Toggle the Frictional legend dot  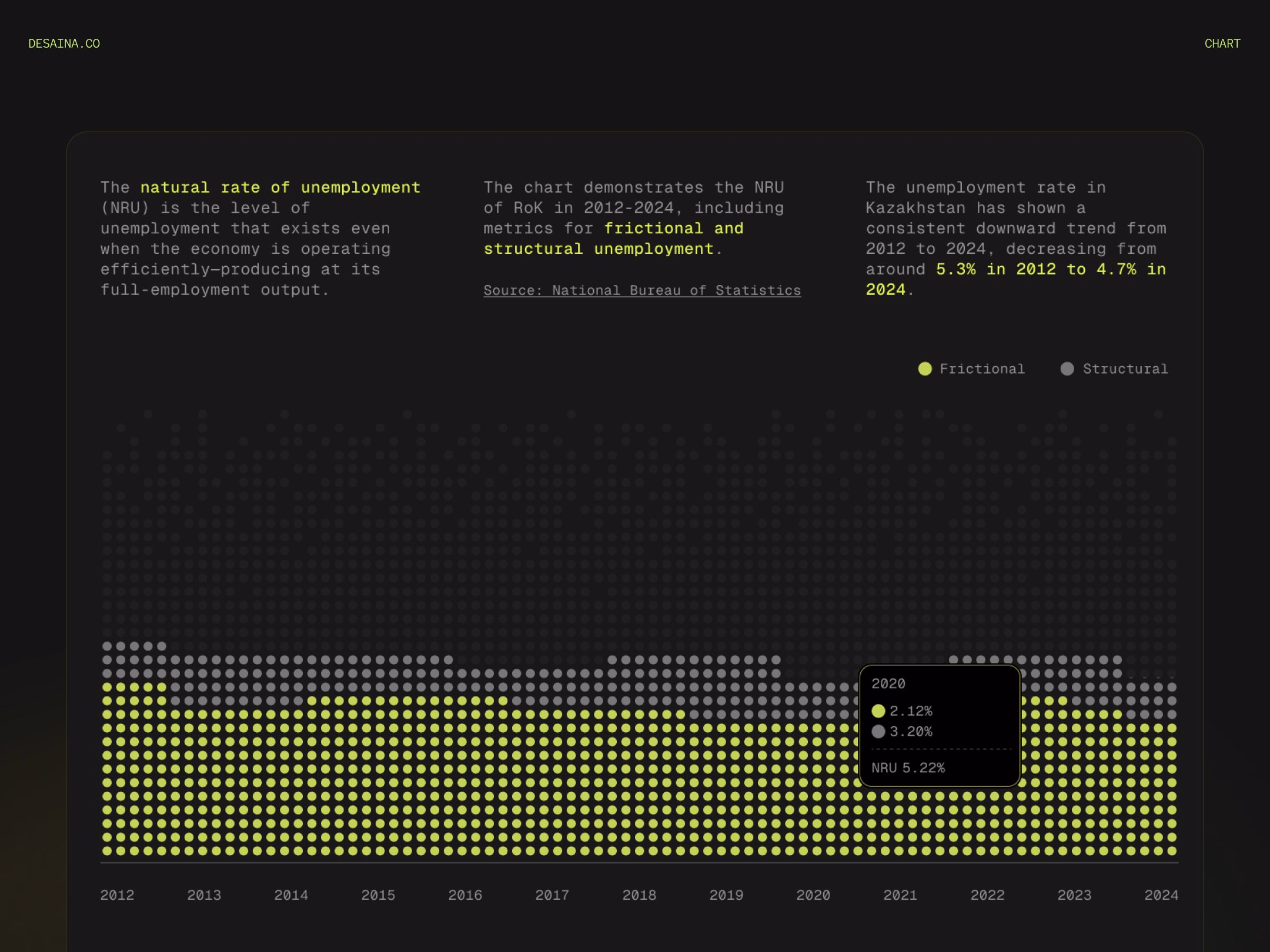tap(925, 369)
